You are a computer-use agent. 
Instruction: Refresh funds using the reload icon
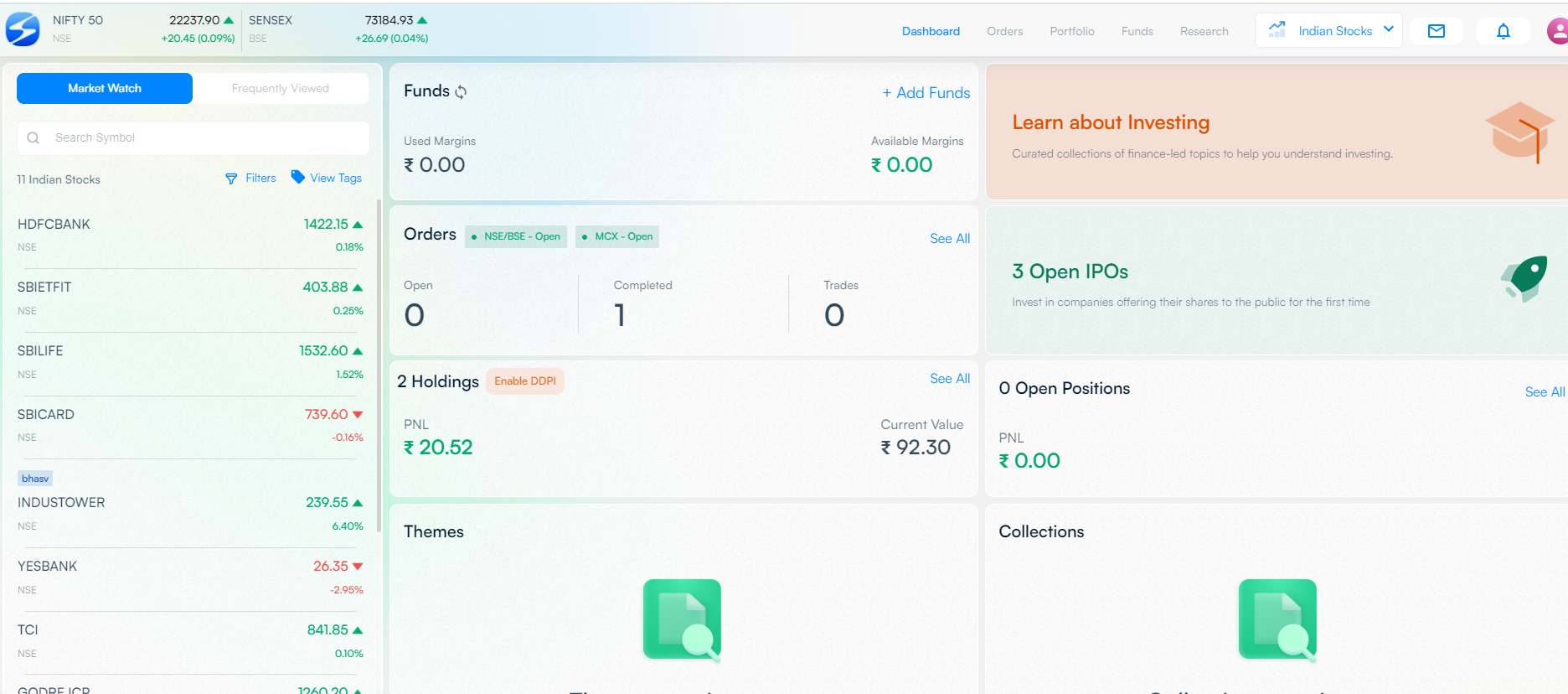[x=461, y=92]
